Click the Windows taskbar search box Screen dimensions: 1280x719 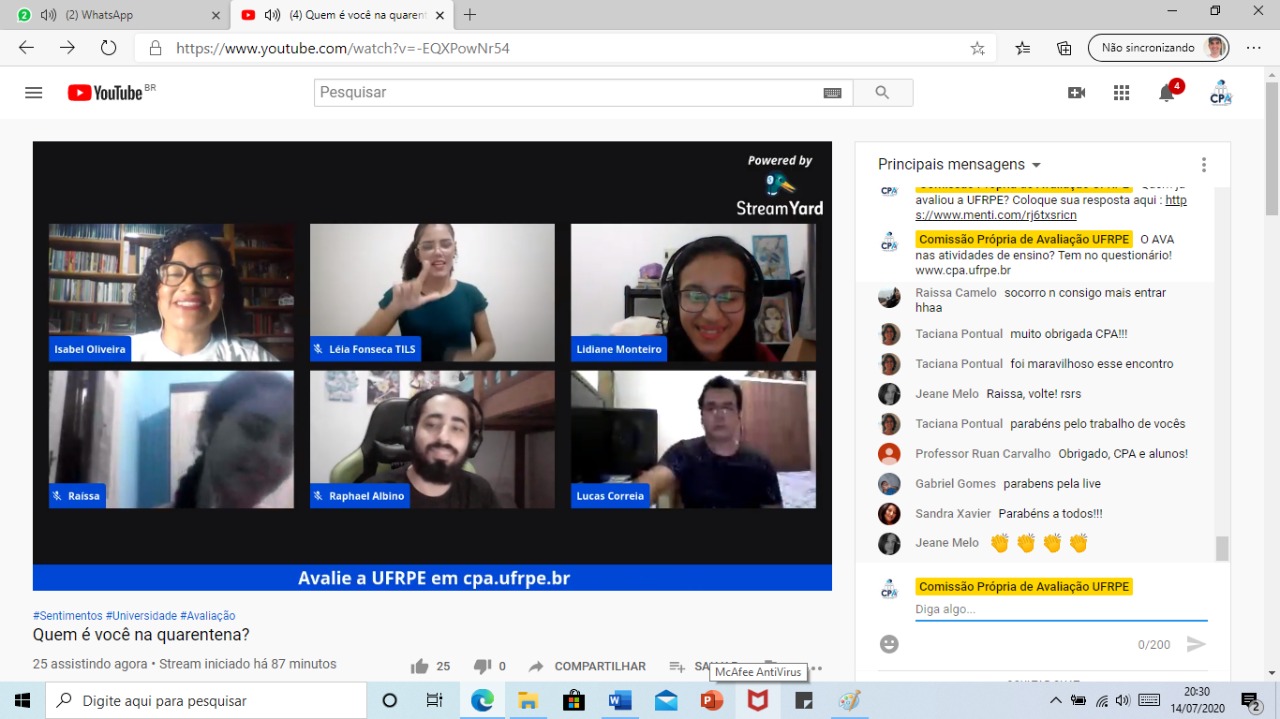coord(206,701)
